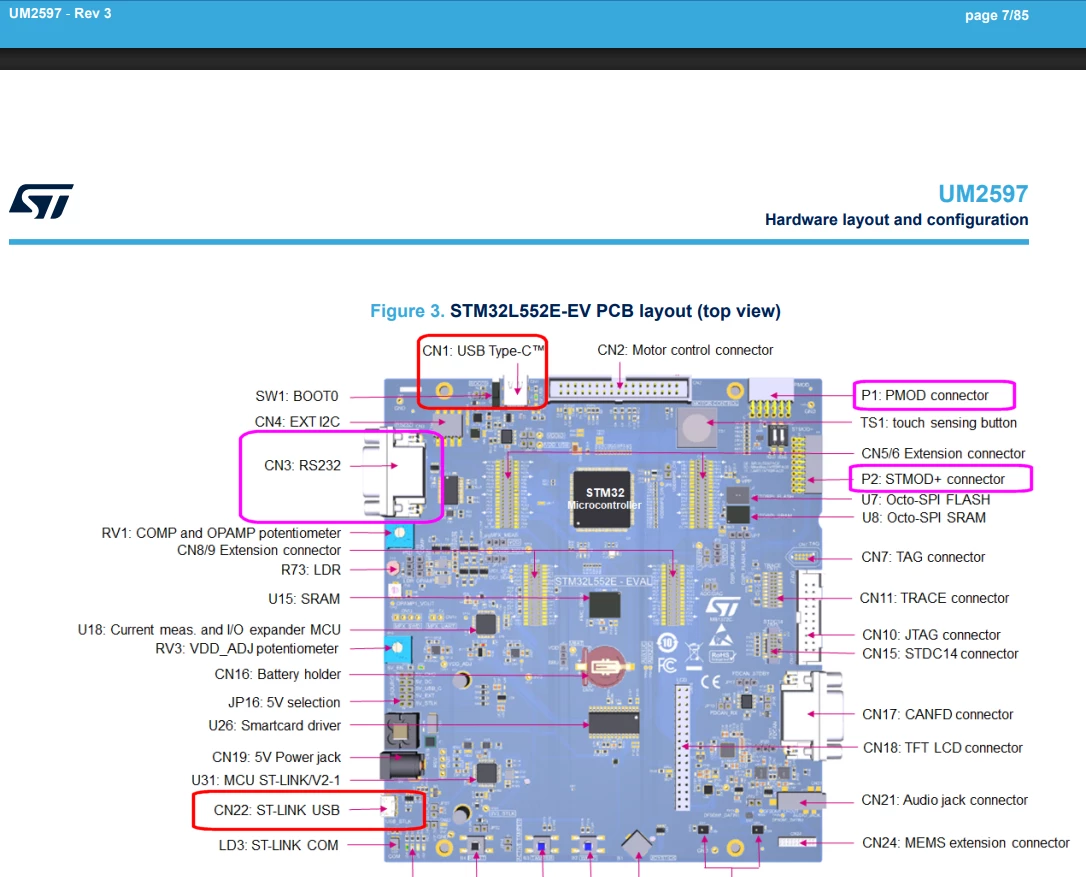Click 'U18: Current meas. and I/O expander MCU'
Screen dimensions: 1086x877
(209, 630)
